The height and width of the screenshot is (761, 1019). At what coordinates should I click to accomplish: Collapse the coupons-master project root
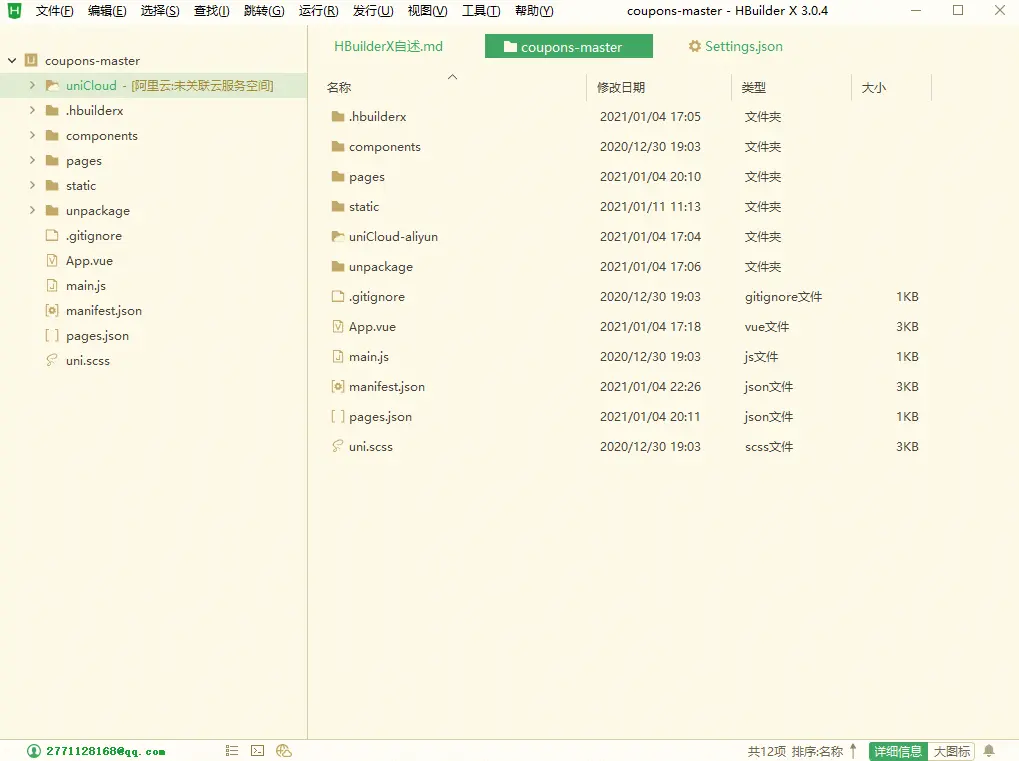click(x=9, y=60)
